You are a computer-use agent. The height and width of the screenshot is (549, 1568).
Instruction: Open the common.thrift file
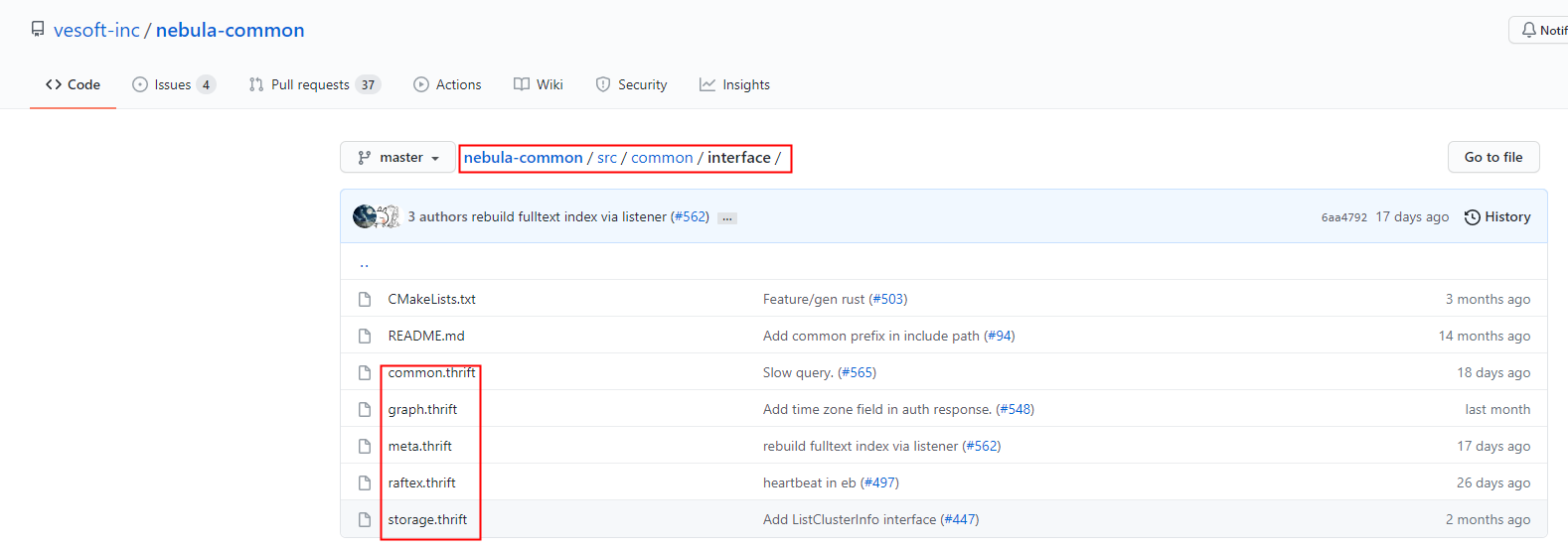[431, 372]
